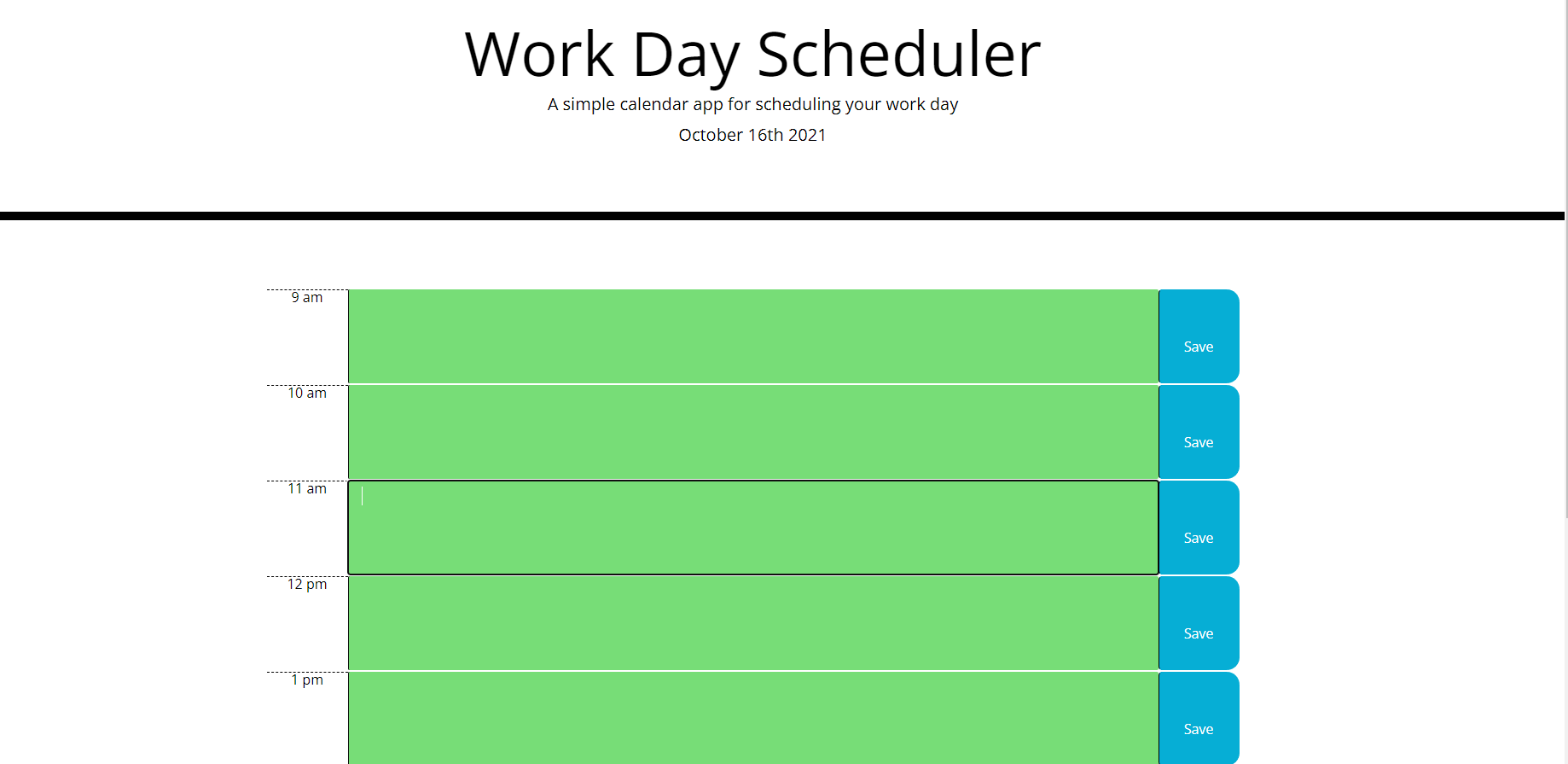Click the Work Day Scheduler heading

tap(752, 53)
